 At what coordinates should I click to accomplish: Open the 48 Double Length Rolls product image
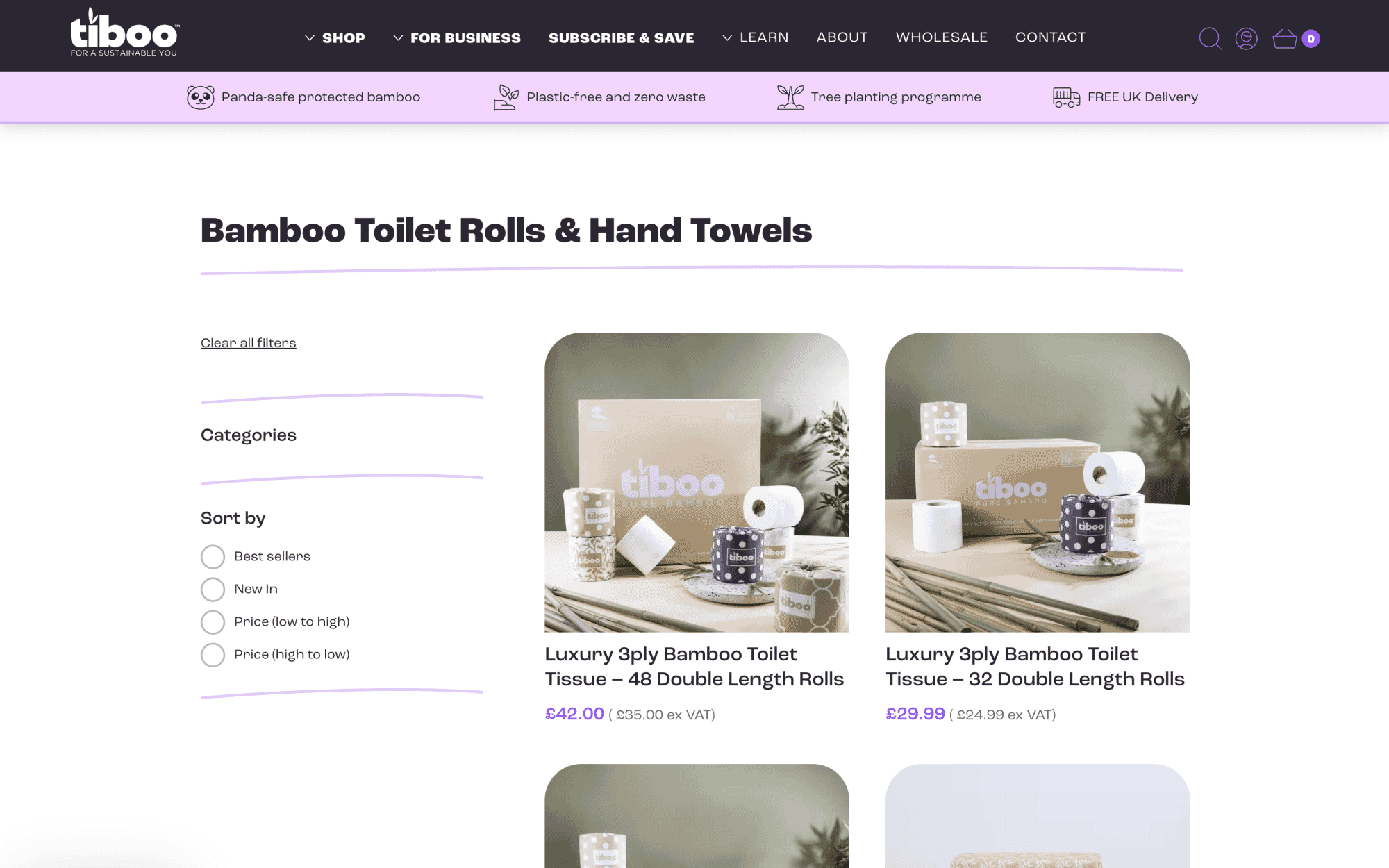pyautogui.click(x=697, y=483)
